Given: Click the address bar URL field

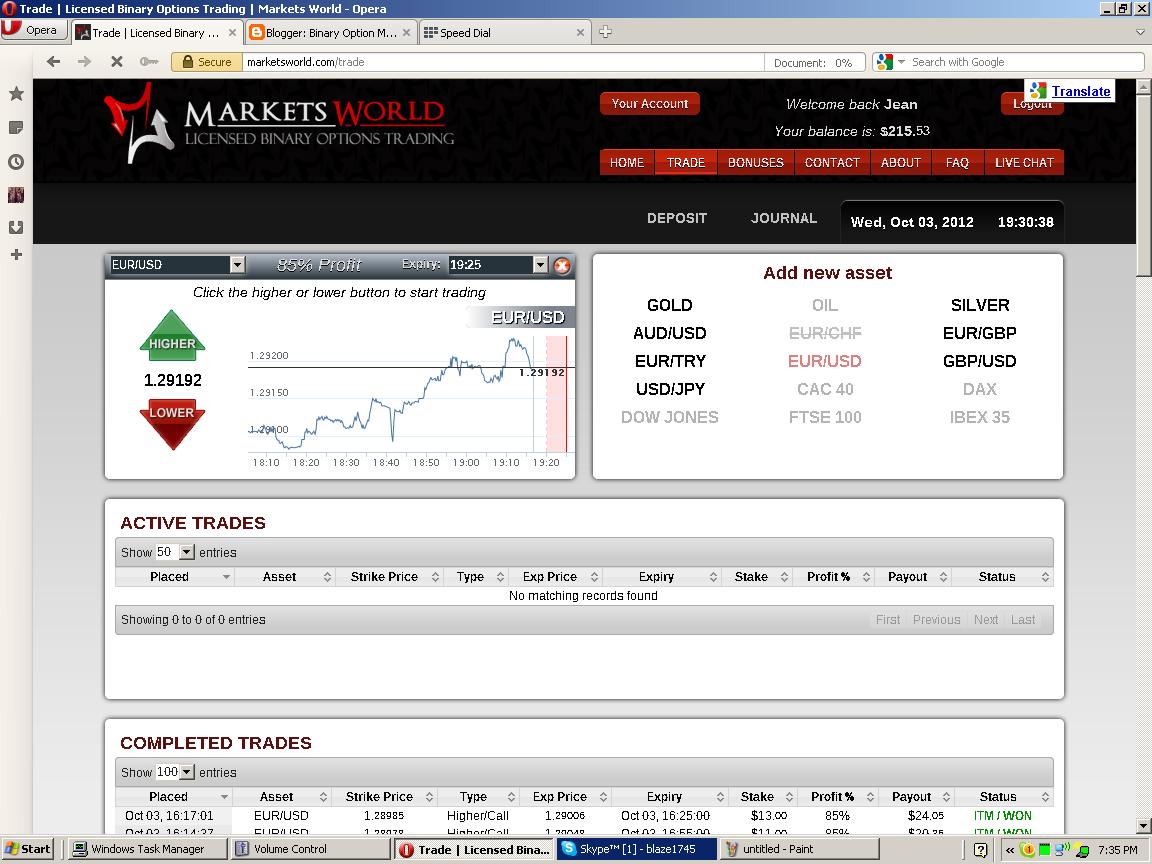Looking at the screenshot, I should tap(503, 62).
